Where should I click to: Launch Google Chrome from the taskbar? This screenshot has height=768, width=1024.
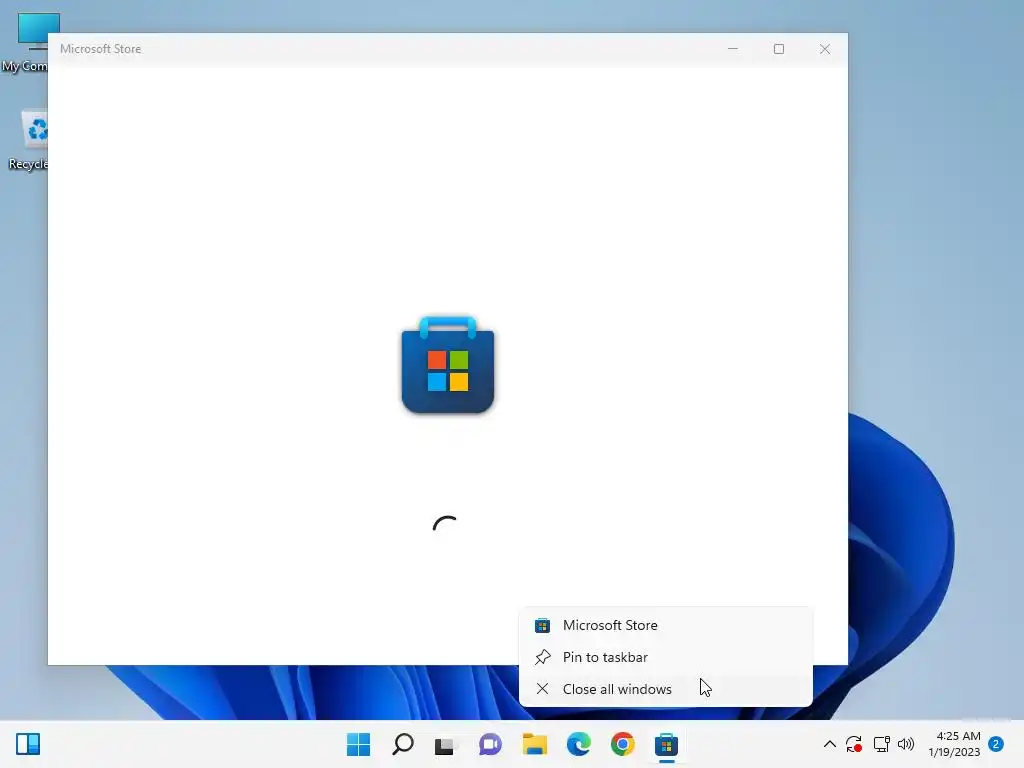[x=622, y=744]
